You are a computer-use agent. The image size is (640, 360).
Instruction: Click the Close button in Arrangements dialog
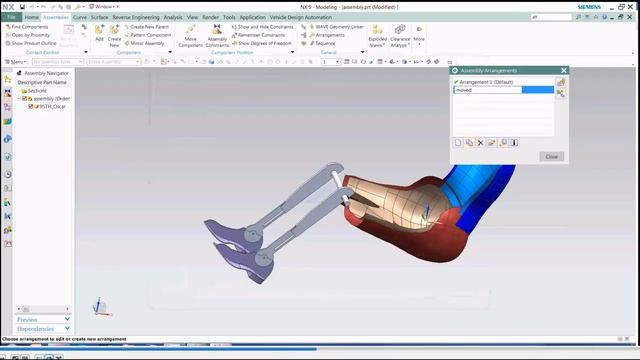tap(551, 157)
